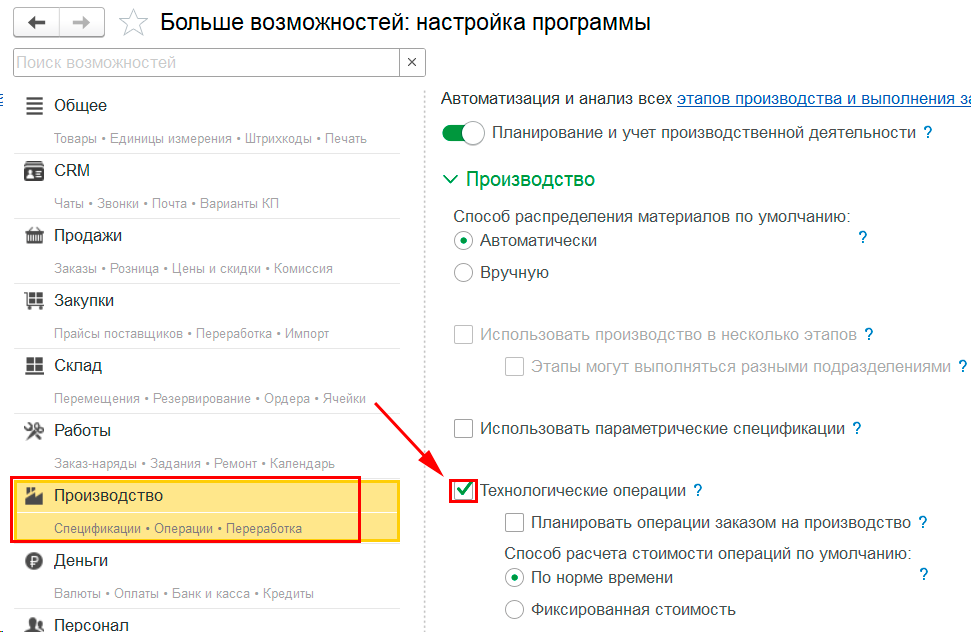Click the Заказ-наряды • Задания • Ремонт subtitle
The image size is (971, 632).
[194, 464]
